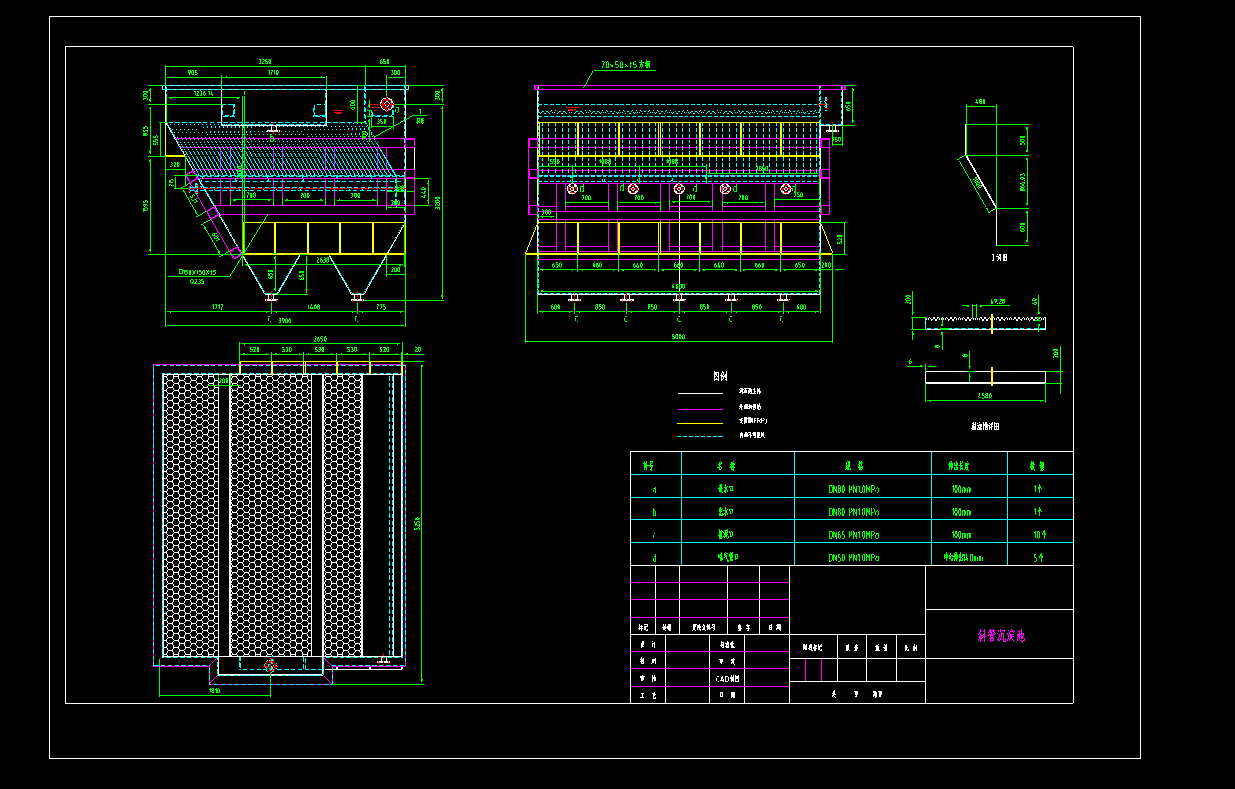
Task: Select the 70×50×15 angle steel callout
Action: tap(626, 64)
